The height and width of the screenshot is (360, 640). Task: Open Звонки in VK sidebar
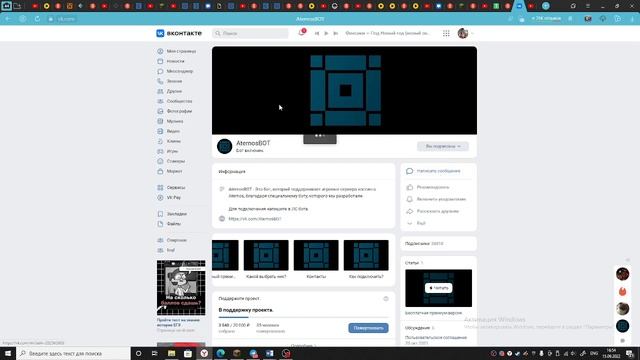tap(170, 81)
